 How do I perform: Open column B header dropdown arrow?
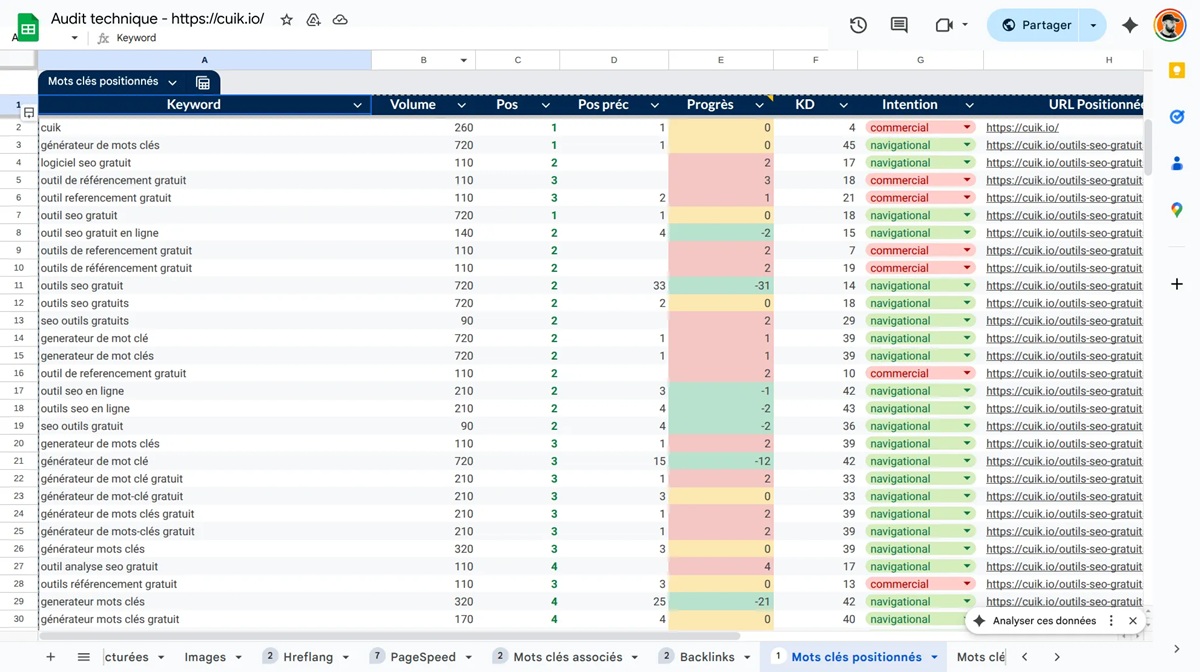(464, 61)
